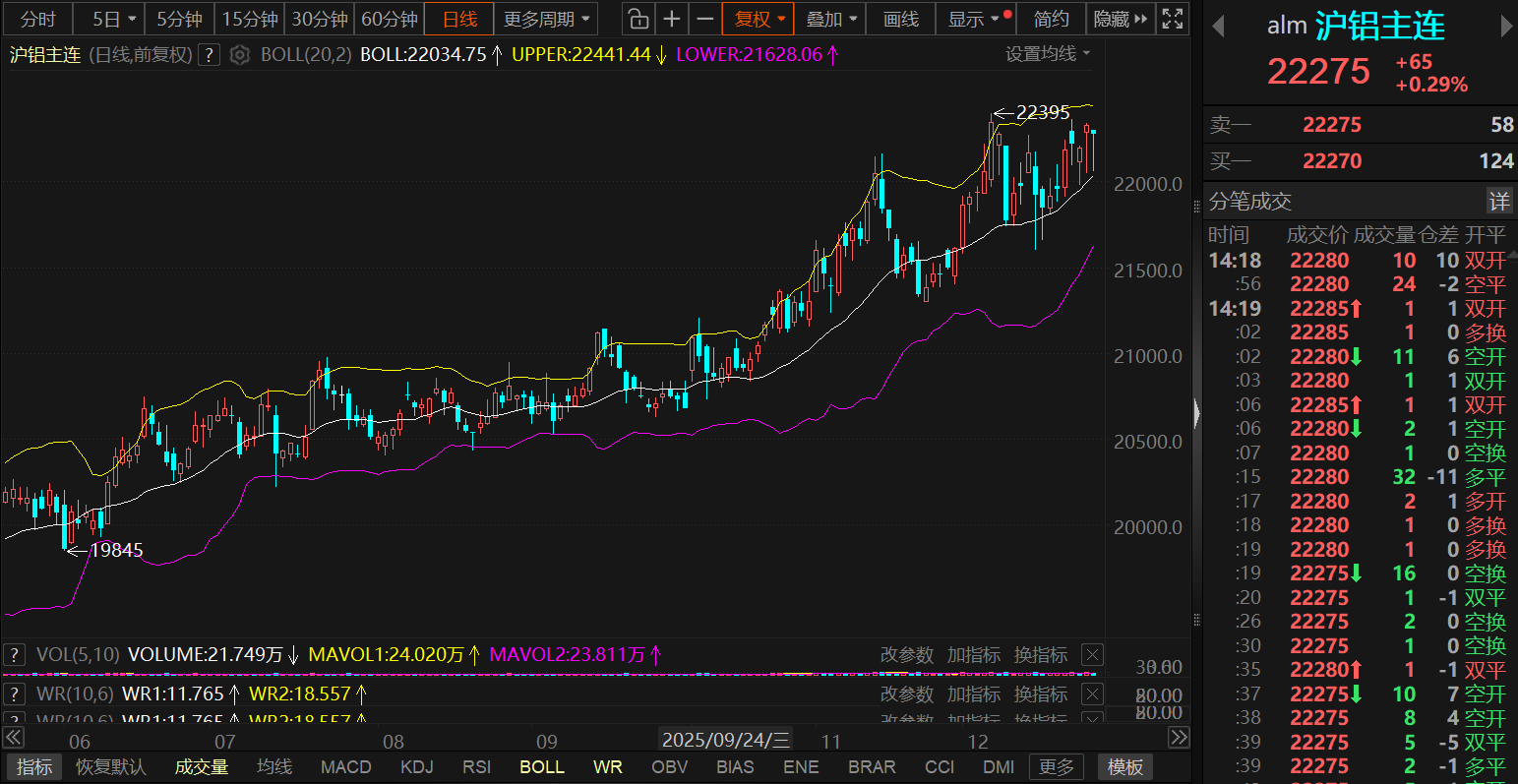Switch to the 分时 intraday tab

(x=37, y=19)
